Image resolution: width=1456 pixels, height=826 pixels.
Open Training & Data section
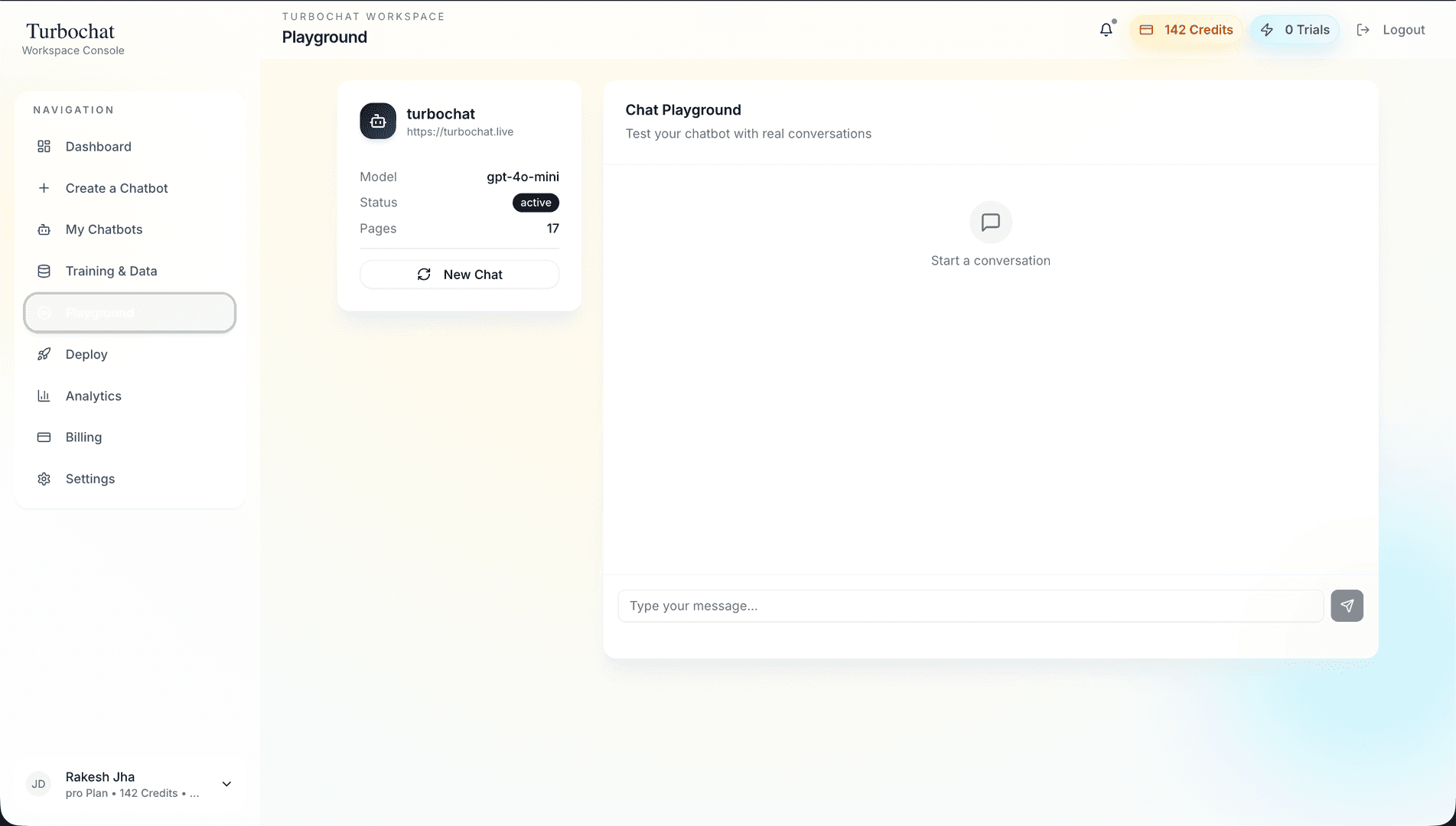coord(129,271)
